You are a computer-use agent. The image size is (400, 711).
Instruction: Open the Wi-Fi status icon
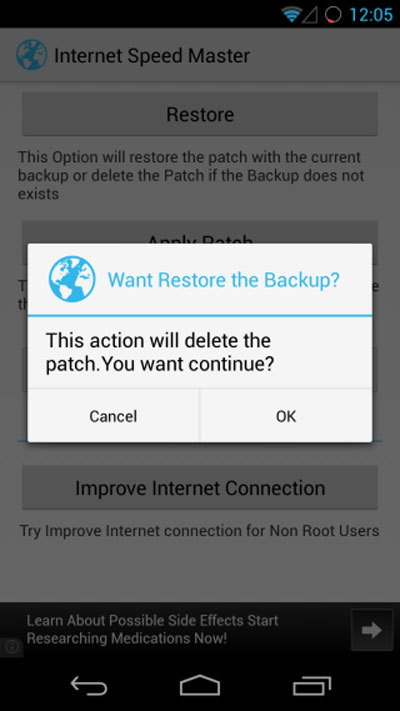(291, 15)
